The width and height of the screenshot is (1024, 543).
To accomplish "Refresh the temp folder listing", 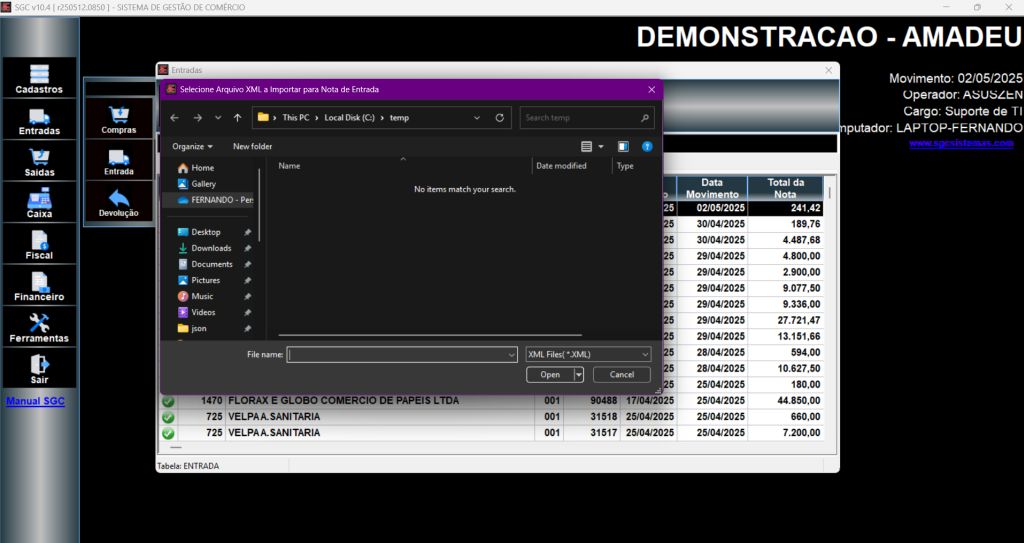I will pyautogui.click(x=500, y=118).
